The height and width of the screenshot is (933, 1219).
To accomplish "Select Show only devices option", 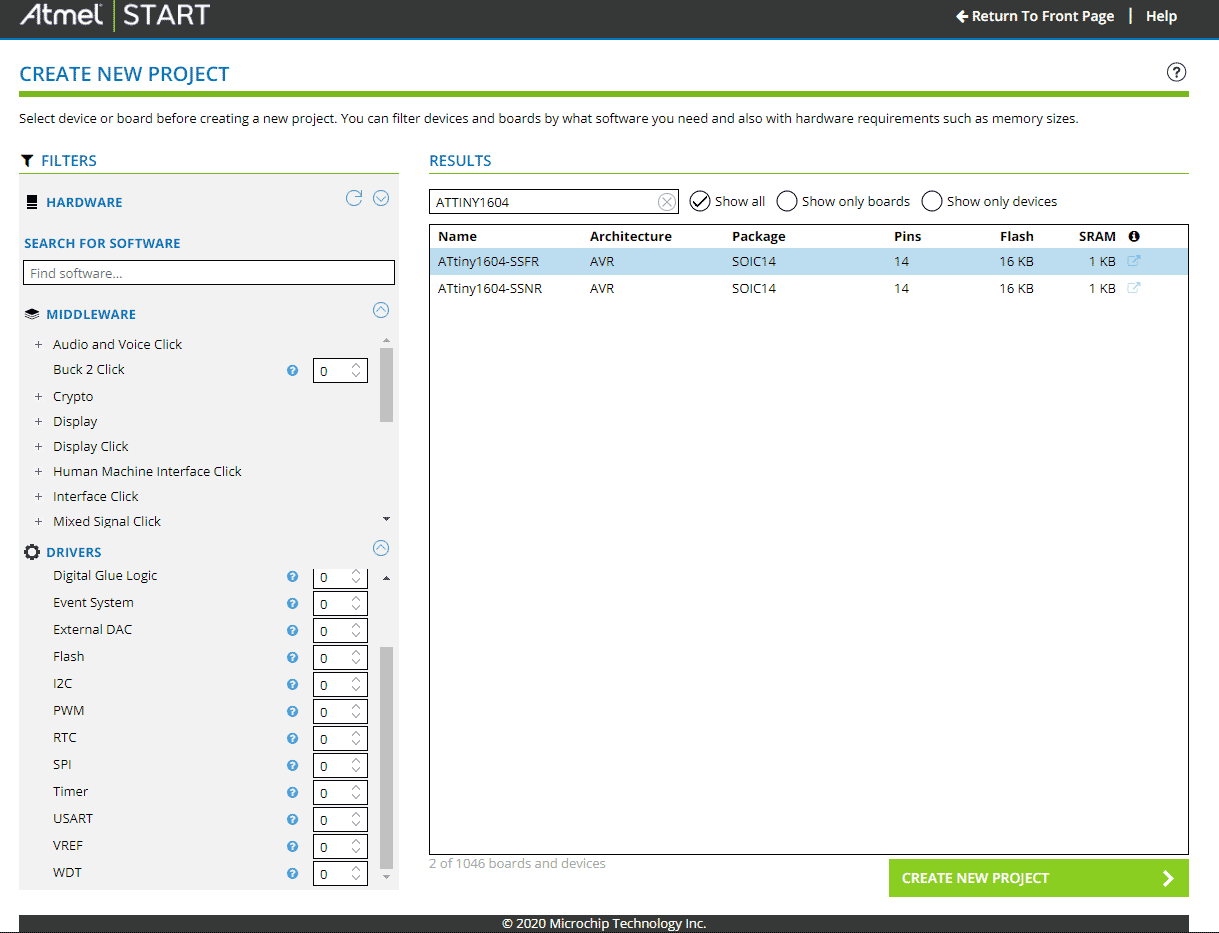I will point(932,201).
